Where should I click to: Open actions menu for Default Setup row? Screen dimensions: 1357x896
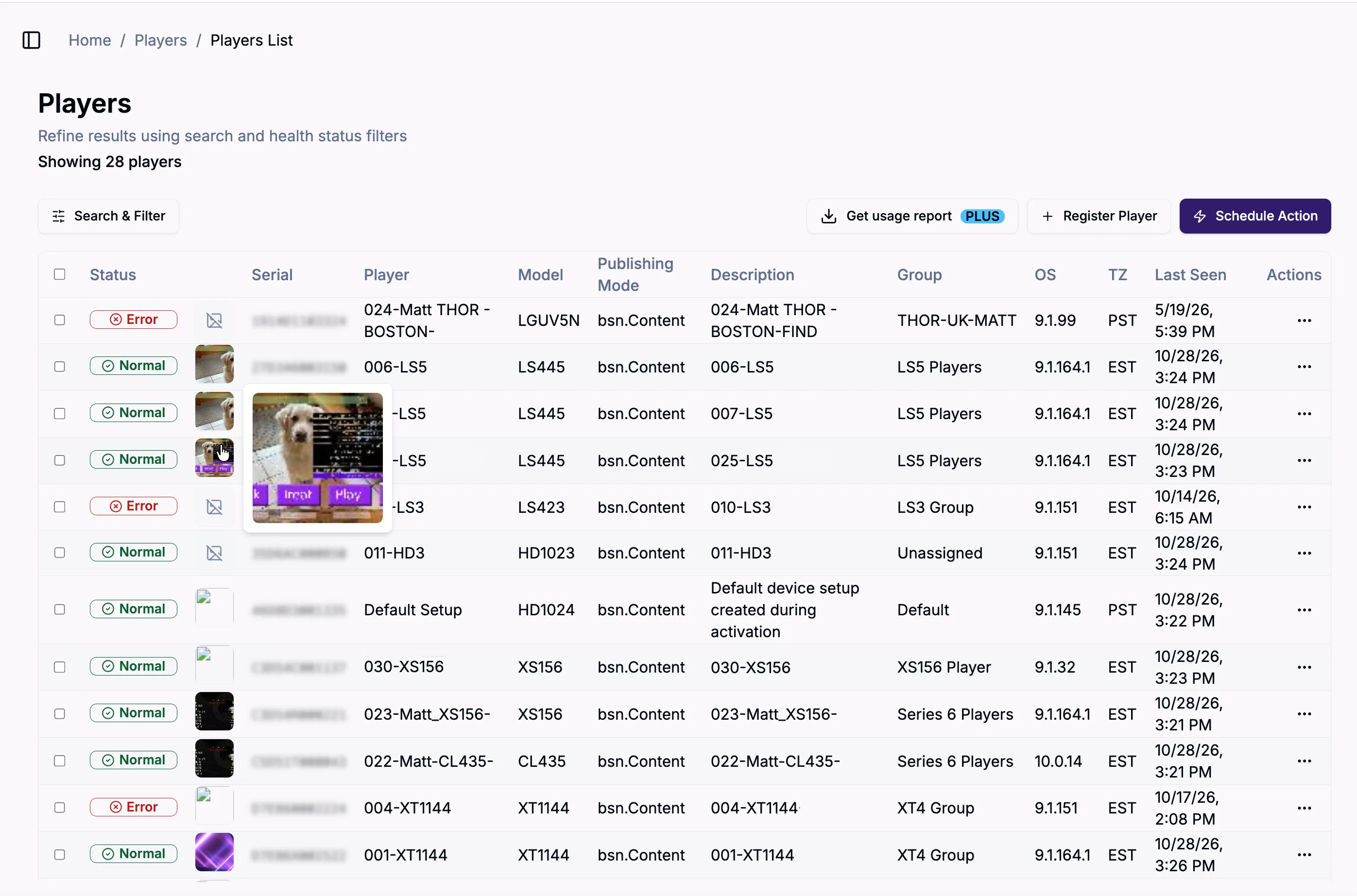coord(1304,609)
